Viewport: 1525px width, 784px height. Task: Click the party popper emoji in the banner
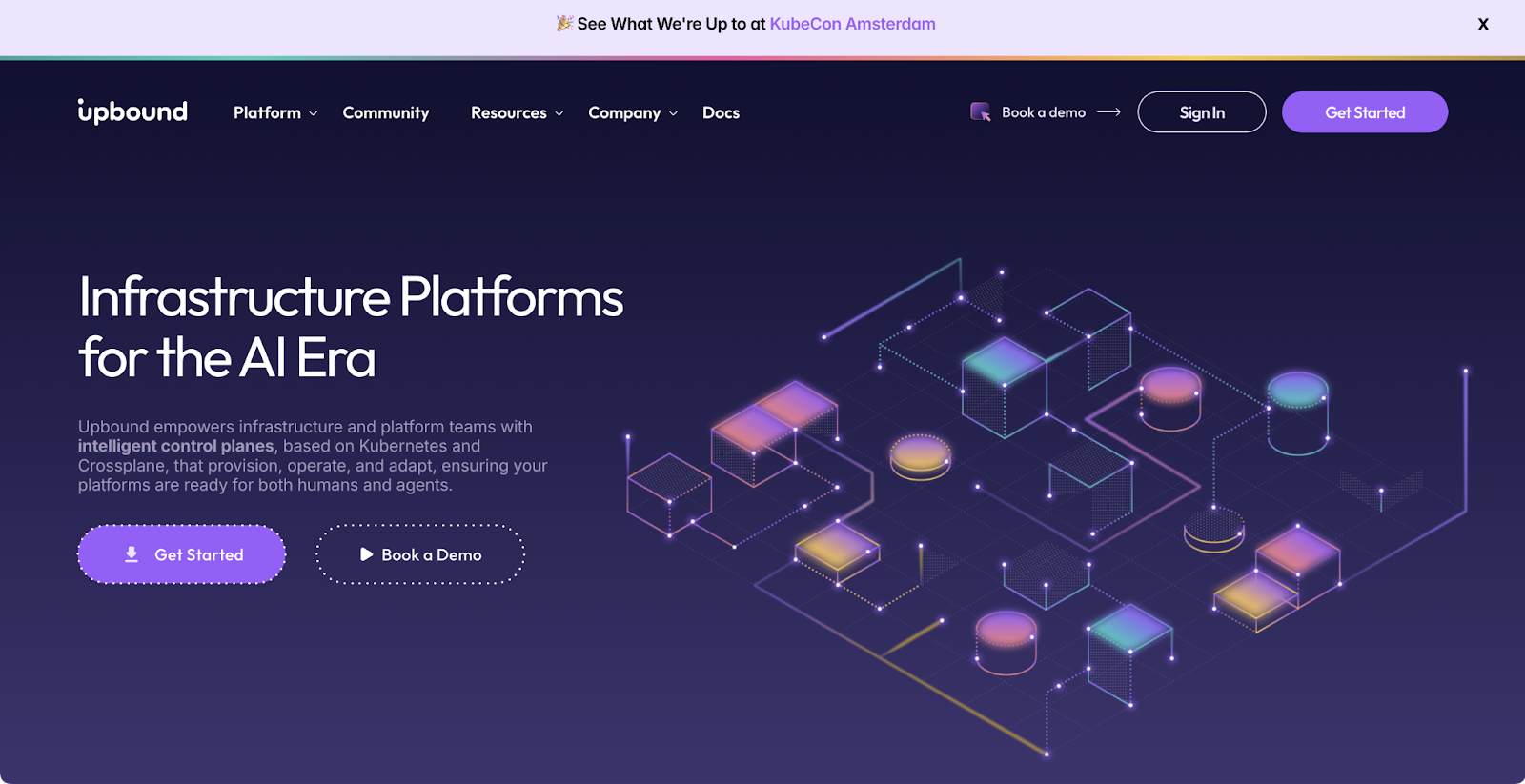coord(564,23)
